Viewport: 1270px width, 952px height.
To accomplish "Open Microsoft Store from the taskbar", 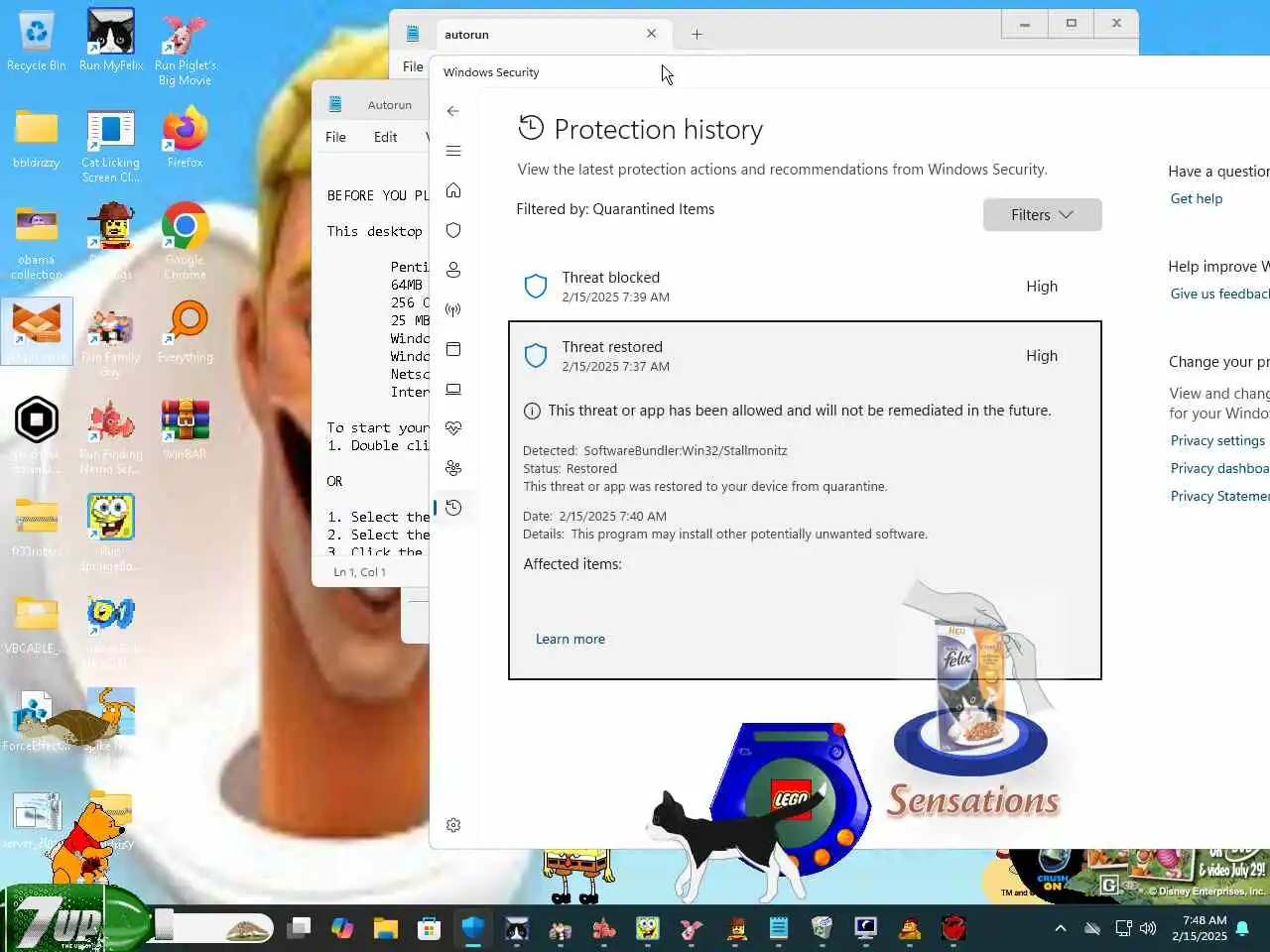I will pos(429,928).
